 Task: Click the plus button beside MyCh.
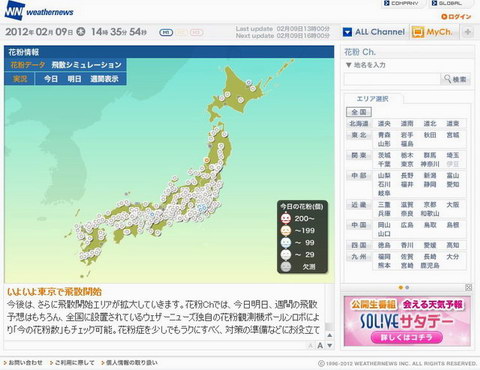click(468, 32)
